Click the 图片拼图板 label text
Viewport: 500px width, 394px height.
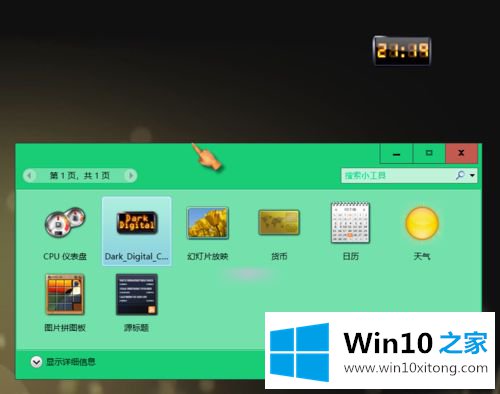coord(65,328)
